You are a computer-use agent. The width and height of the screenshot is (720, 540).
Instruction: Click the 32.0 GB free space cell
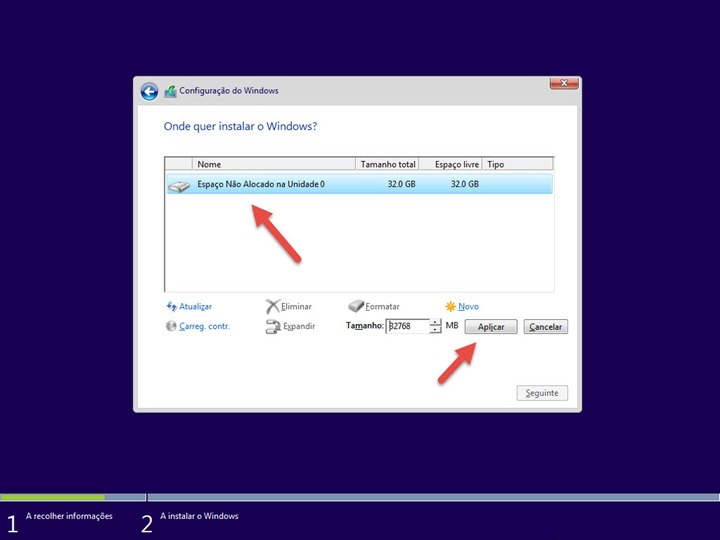click(465, 184)
